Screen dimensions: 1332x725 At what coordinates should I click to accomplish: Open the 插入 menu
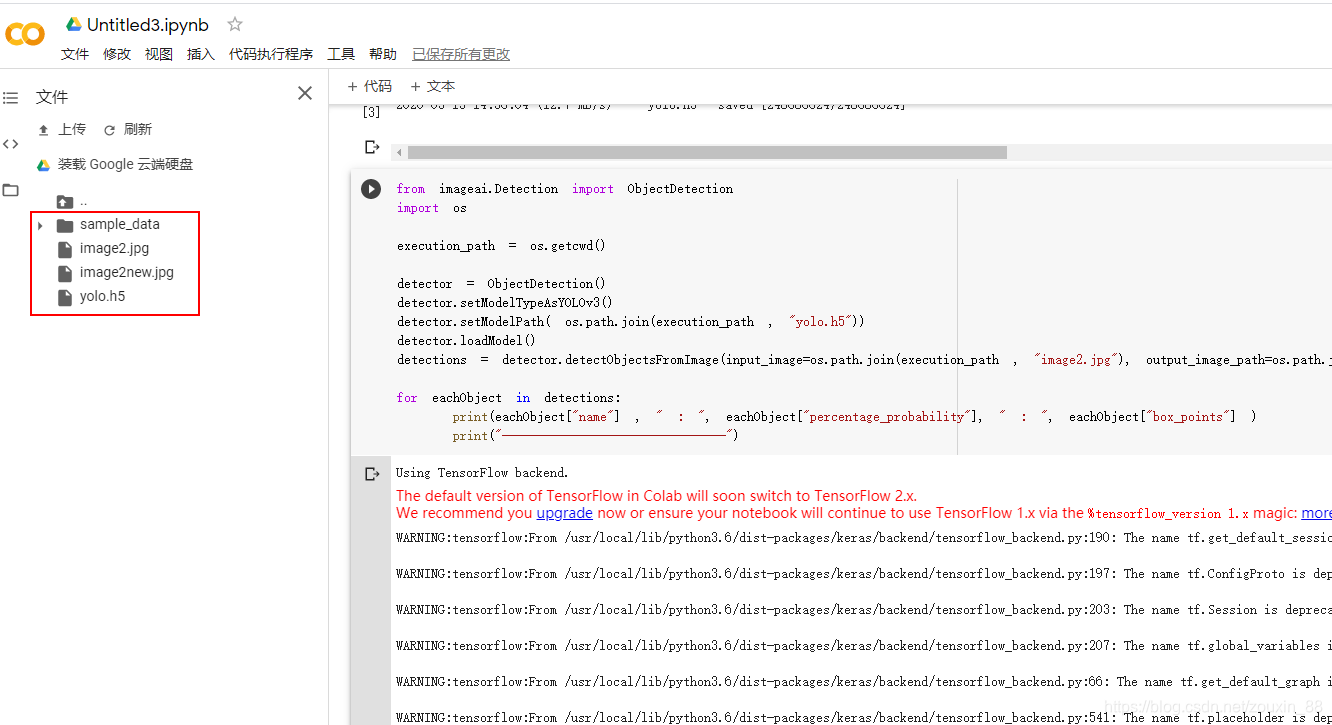[200, 54]
